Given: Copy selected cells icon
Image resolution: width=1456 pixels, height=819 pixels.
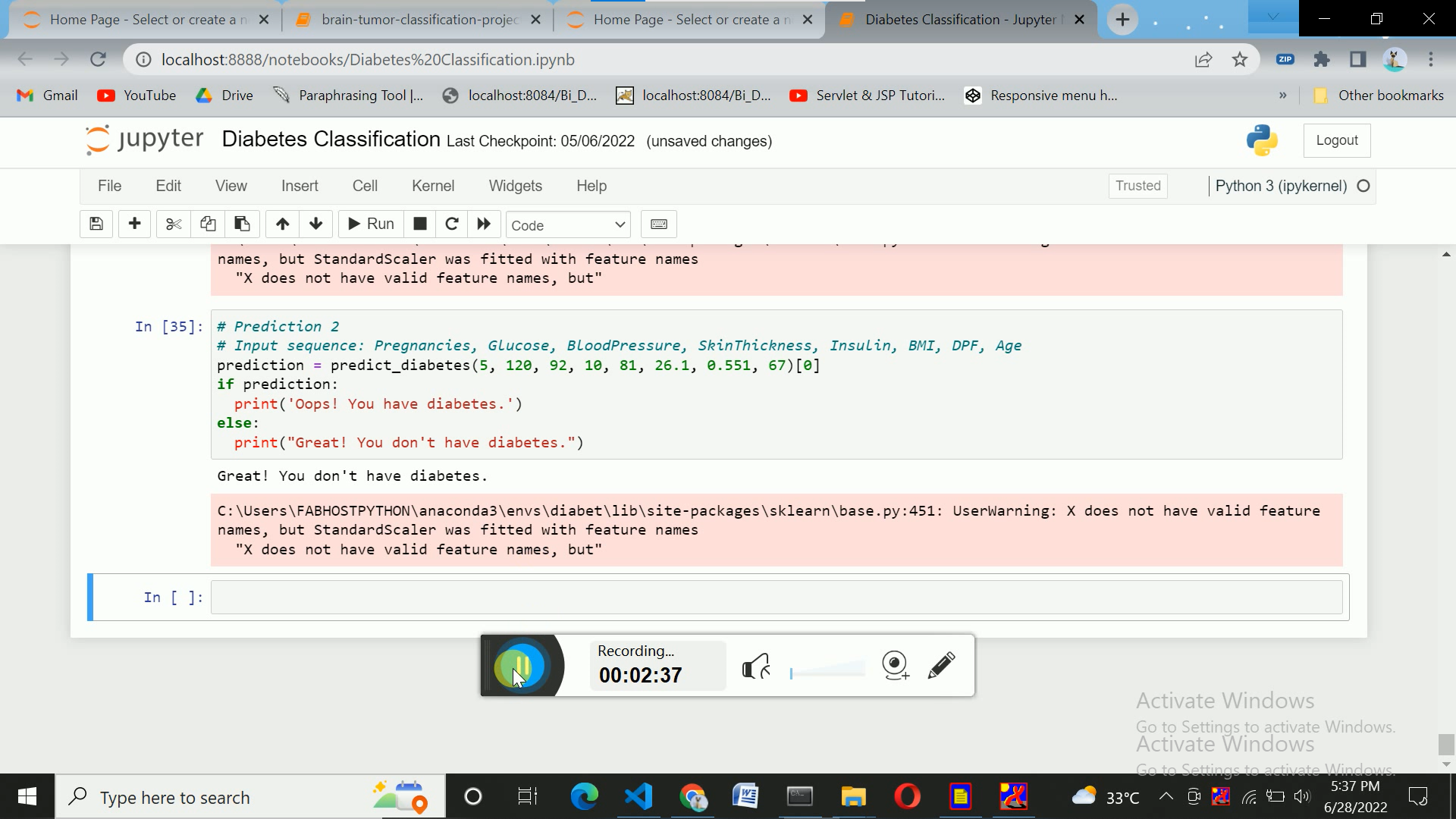Looking at the screenshot, I should pos(208,224).
